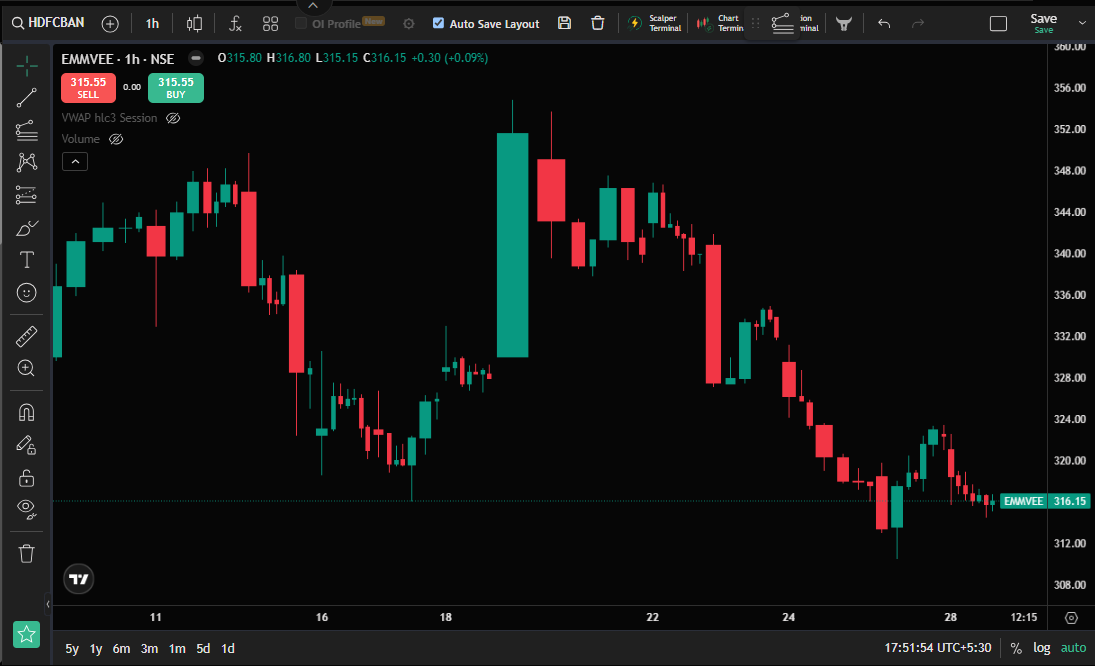Image resolution: width=1095 pixels, height=666 pixels.
Task: Open the chart layout square selector
Action: click(x=999, y=24)
